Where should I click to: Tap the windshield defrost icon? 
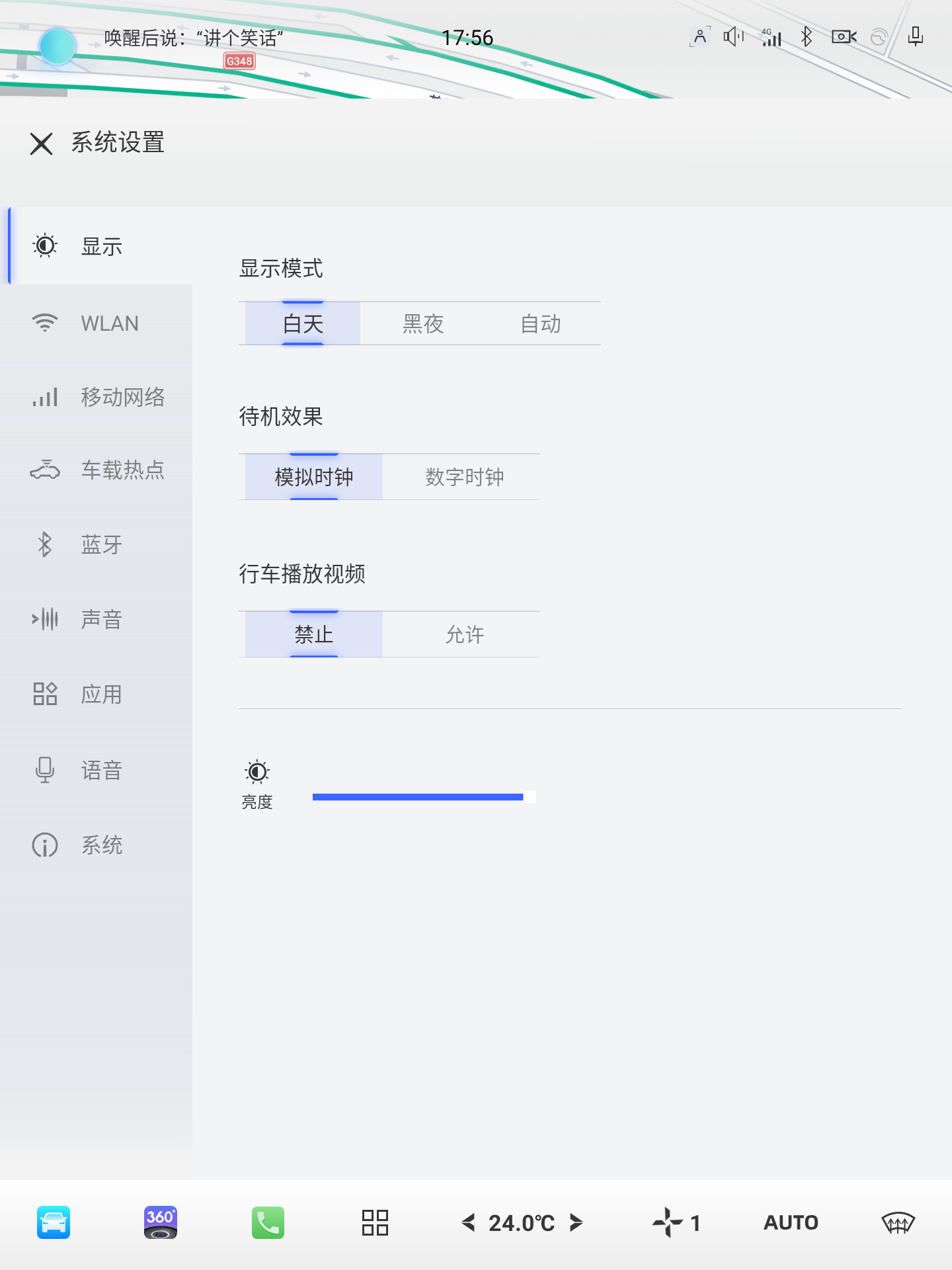[898, 1222]
